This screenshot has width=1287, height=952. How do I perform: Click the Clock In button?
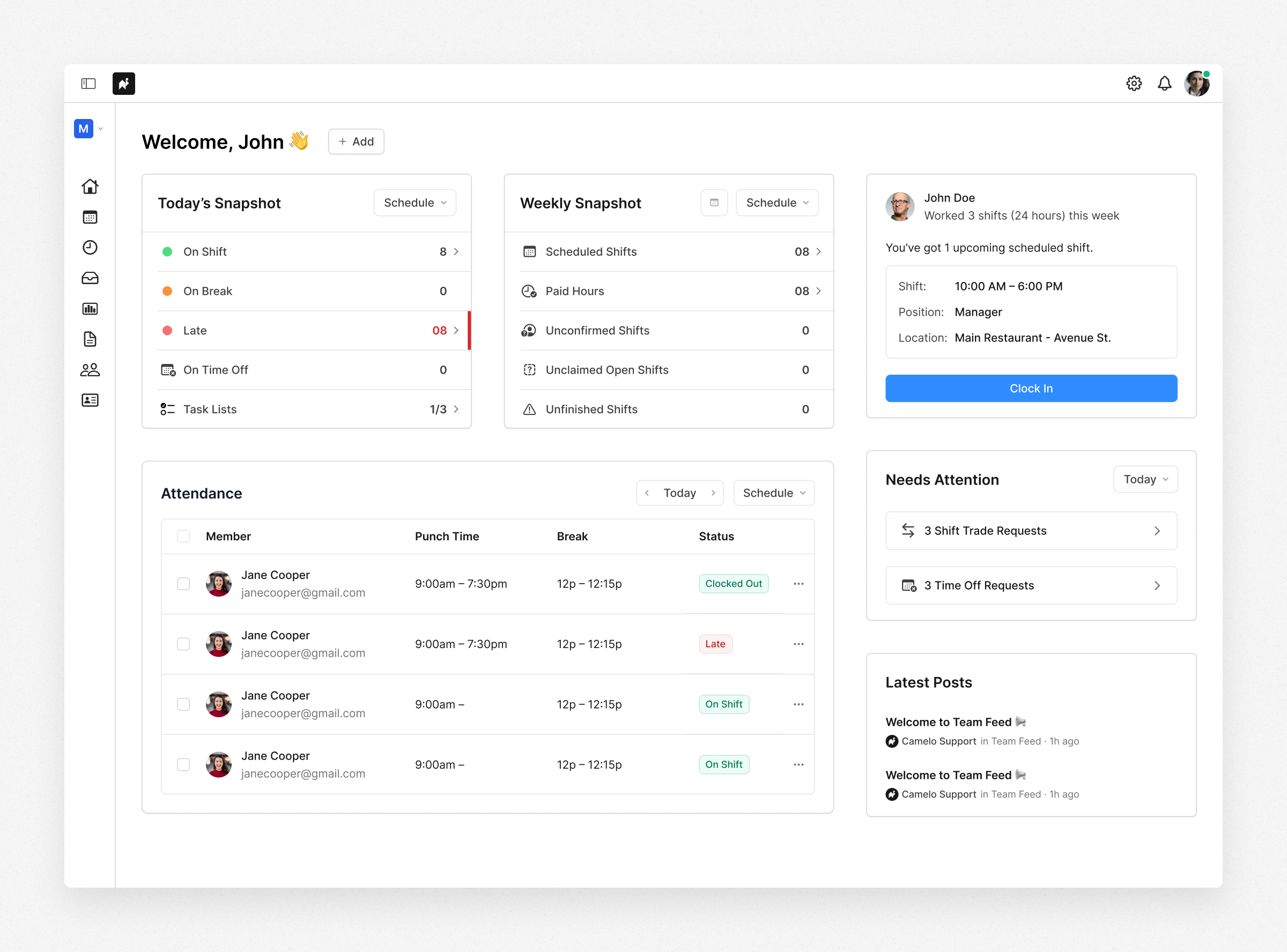[x=1031, y=389]
